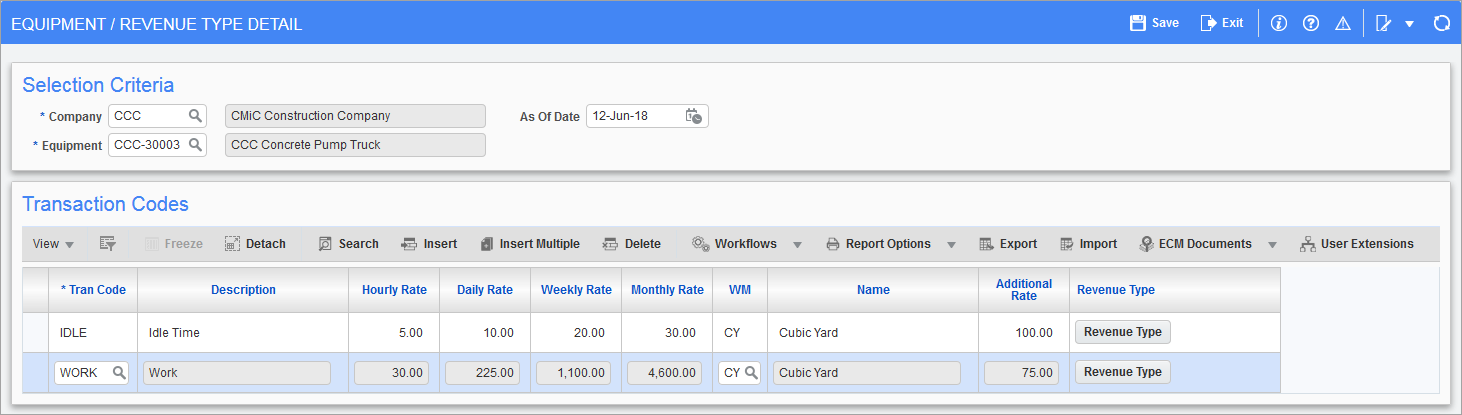This screenshot has height=415, width=1462.
Task: Open the As Of Date calendar picker
Action: click(694, 116)
